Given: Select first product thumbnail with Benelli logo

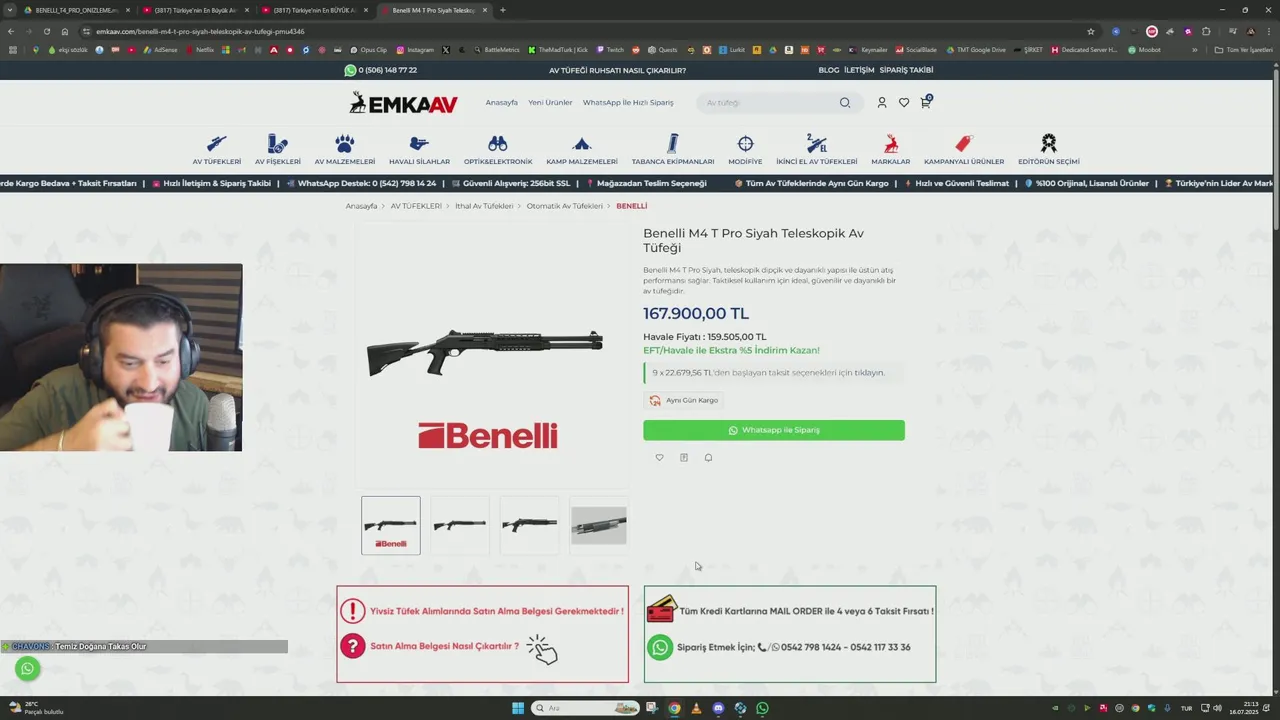Looking at the screenshot, I should coord(391,525).
